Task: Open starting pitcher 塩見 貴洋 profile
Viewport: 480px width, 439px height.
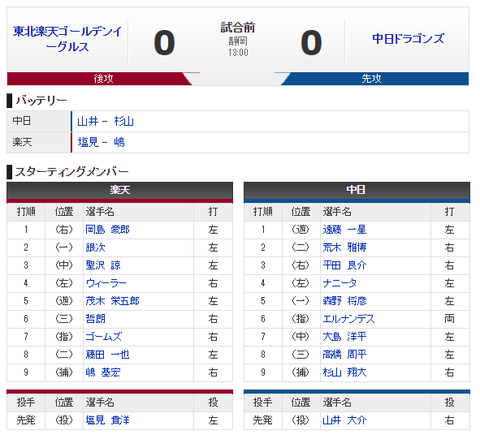Action: pos(107,420)
